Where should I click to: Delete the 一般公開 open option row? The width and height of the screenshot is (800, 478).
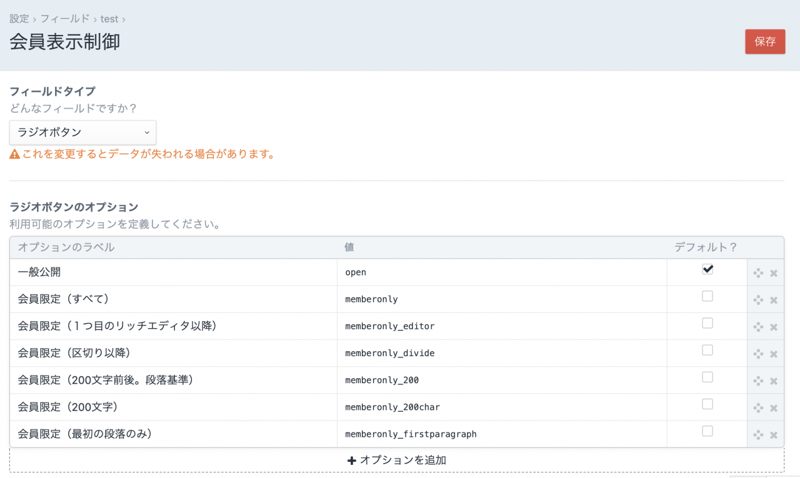tap(774, 273)
